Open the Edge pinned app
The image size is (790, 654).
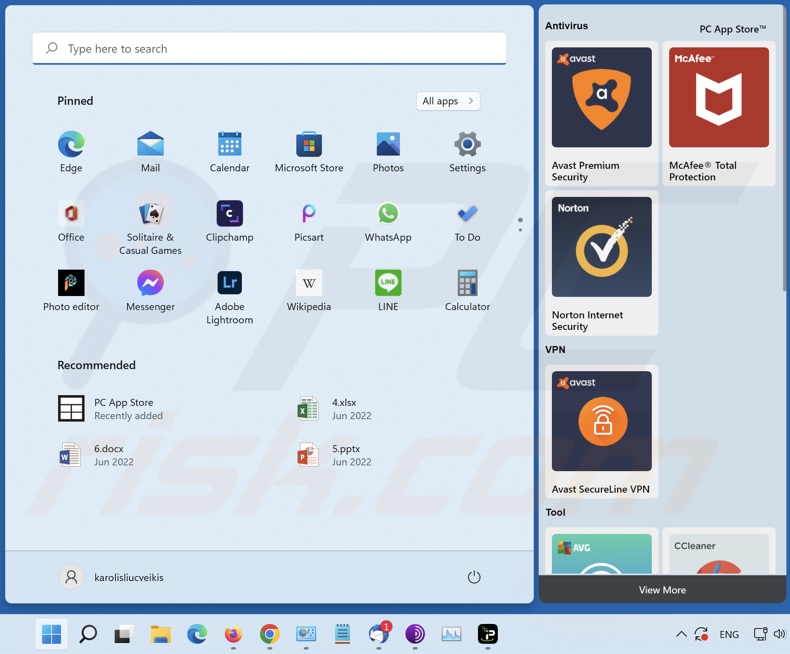(71, 152)
